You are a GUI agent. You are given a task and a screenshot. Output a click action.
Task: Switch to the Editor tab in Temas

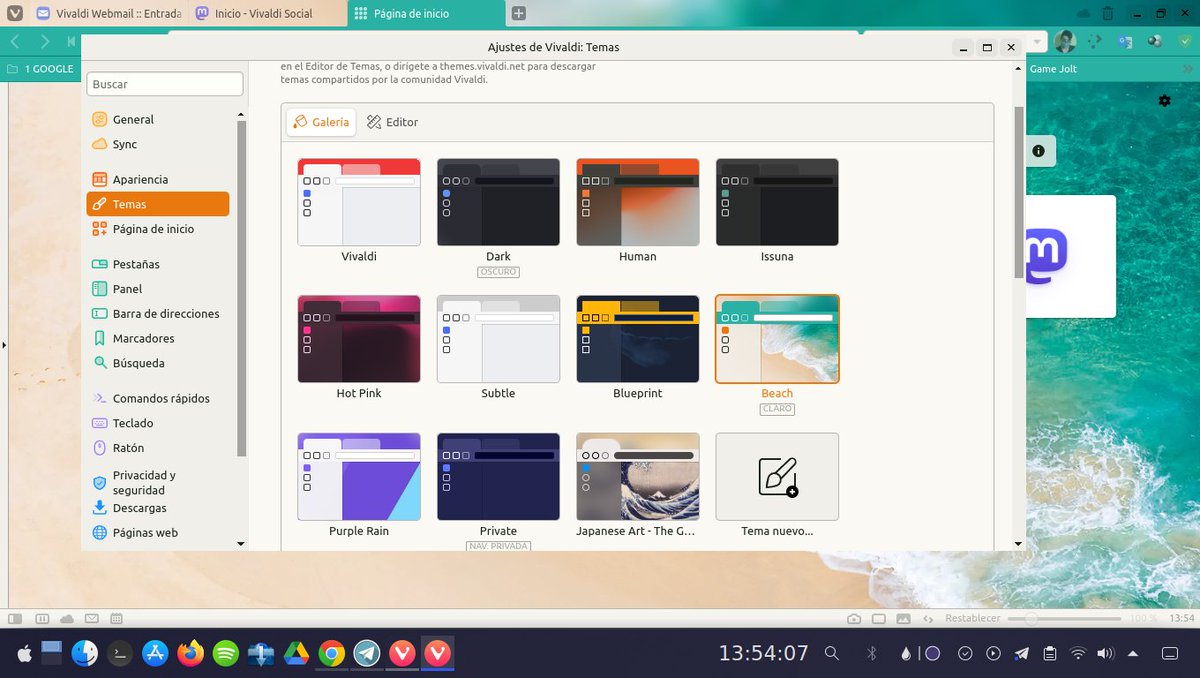pyautogui.click(x=392, y=121)
